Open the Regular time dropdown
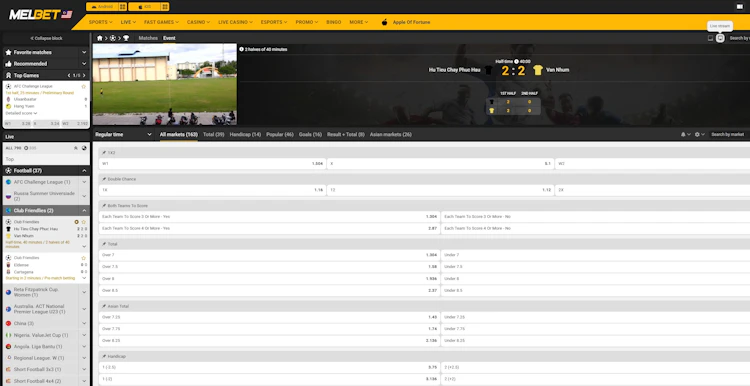Screen dimensions: 750x386 coord(123,134)
